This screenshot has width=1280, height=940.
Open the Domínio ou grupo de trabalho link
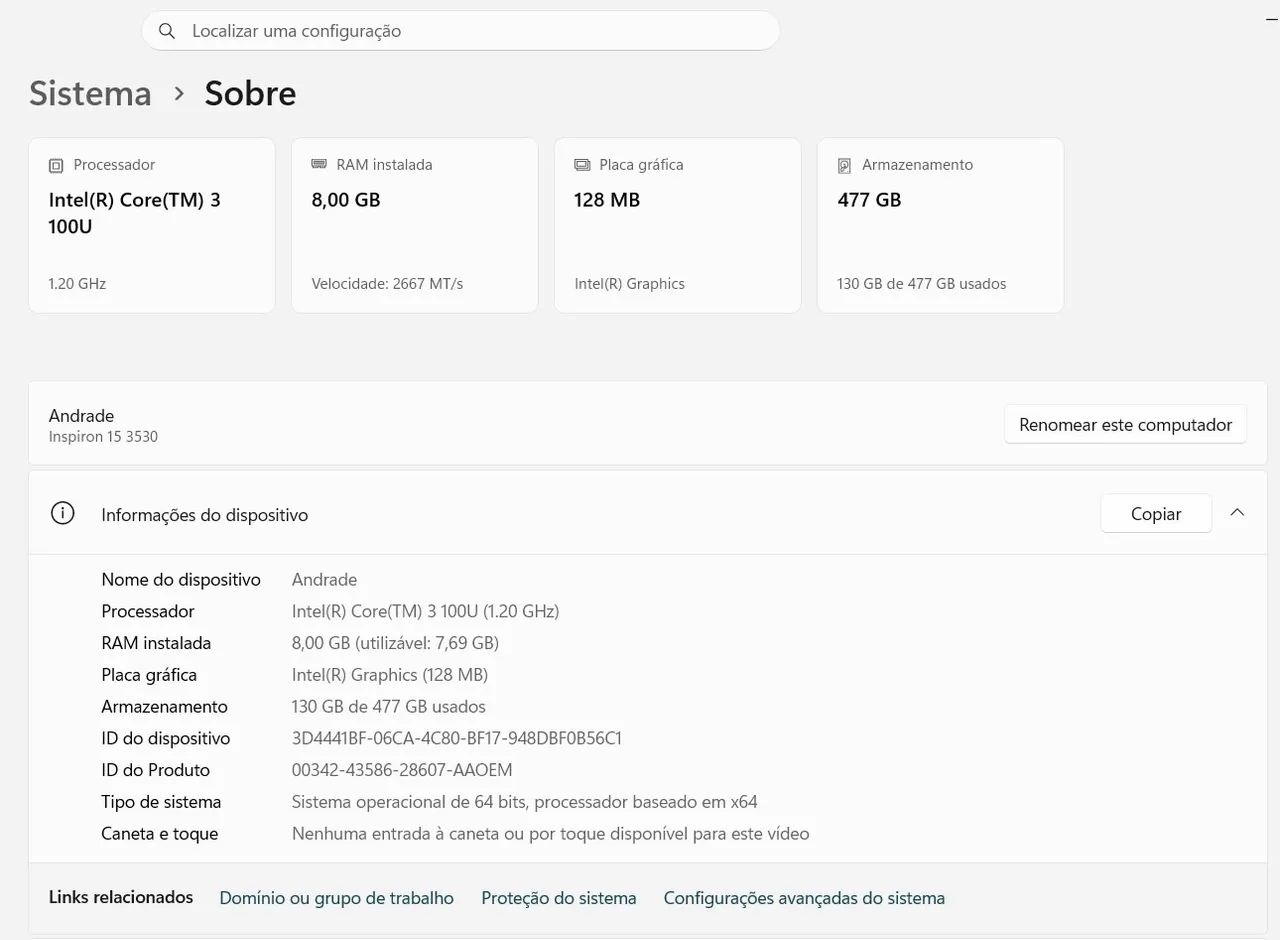(336, 898)
